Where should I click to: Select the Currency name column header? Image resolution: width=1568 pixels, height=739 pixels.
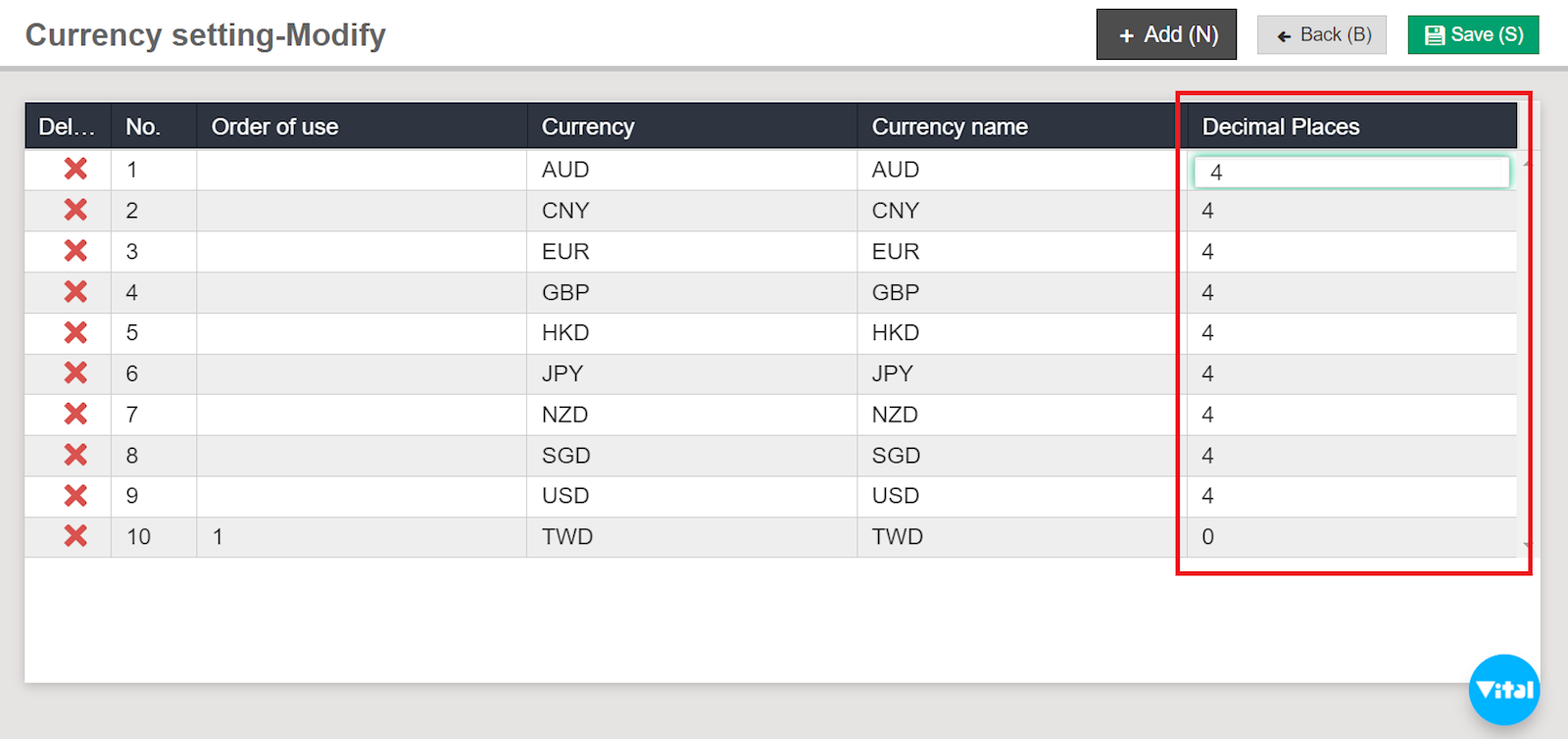tap(950, 126)
